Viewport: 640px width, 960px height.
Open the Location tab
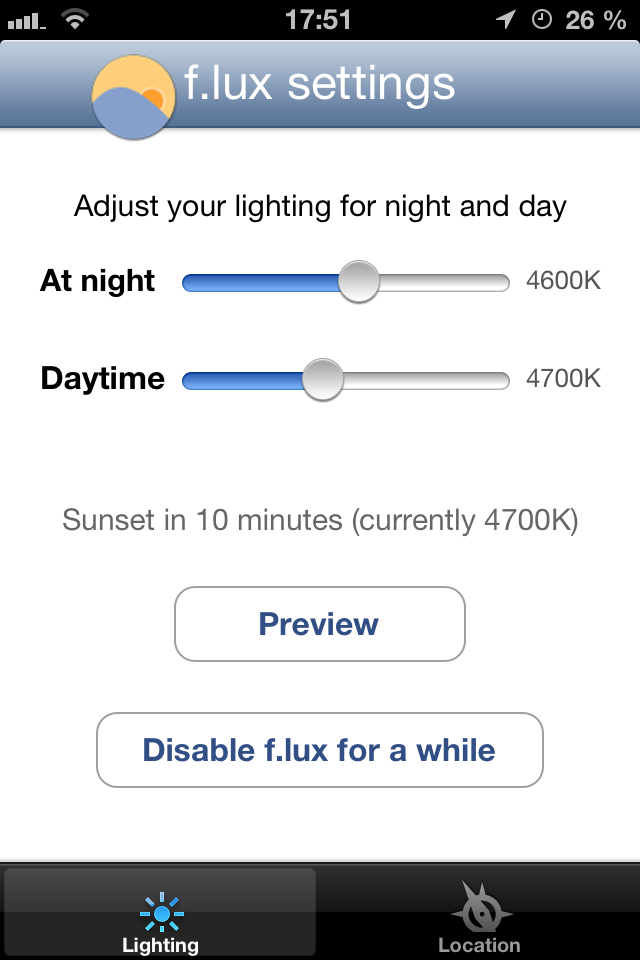[x=480, y=912]
